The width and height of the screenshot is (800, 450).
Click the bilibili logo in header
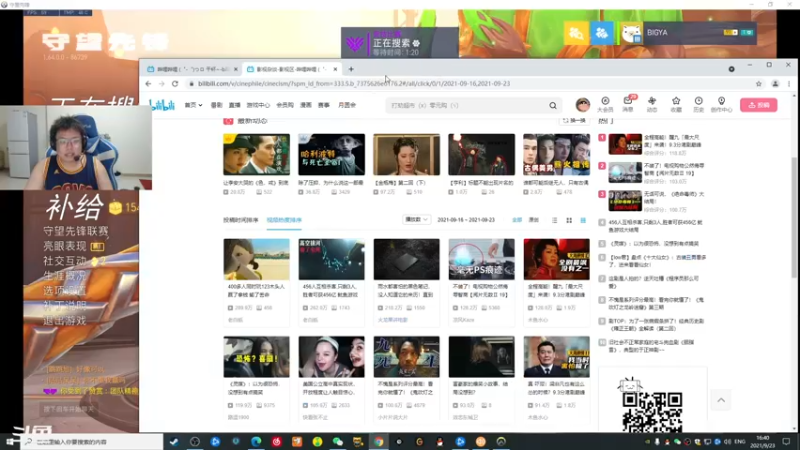163,105
